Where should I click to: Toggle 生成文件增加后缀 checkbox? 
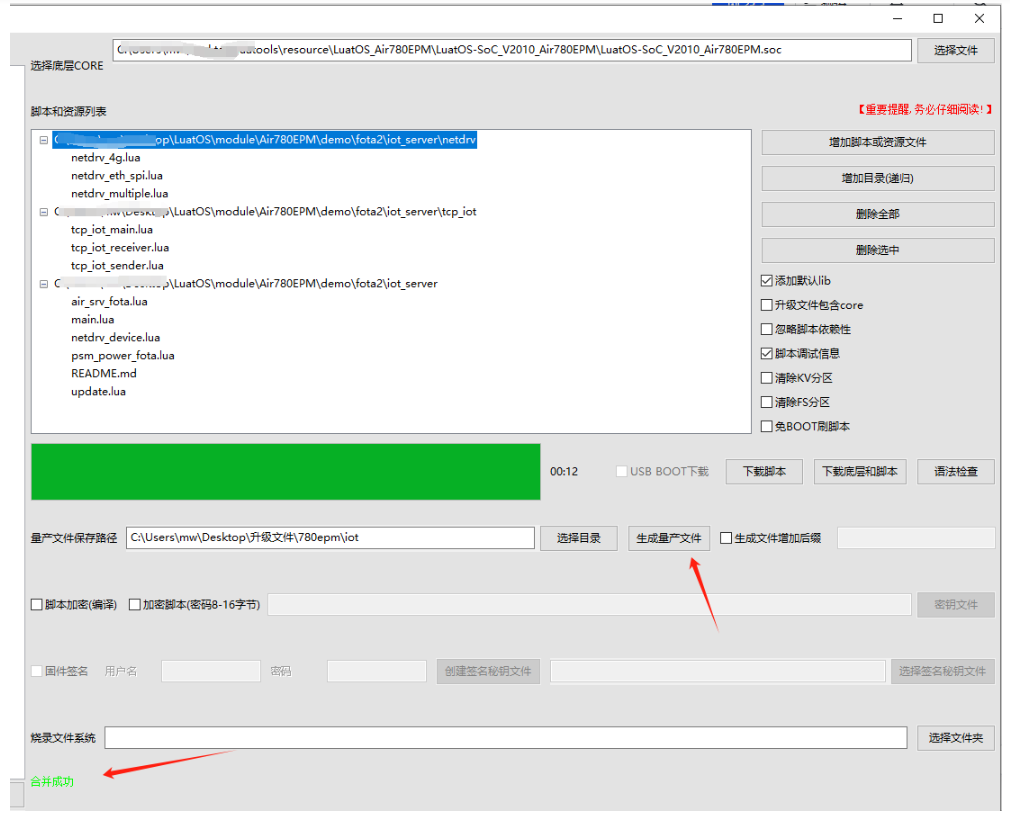pyautogui.click(x=726, y=538)
